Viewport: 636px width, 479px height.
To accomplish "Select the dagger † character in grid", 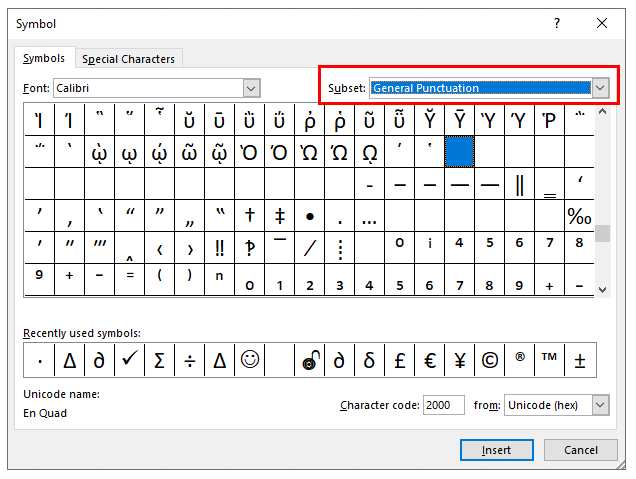I will (x=249, y=215).
